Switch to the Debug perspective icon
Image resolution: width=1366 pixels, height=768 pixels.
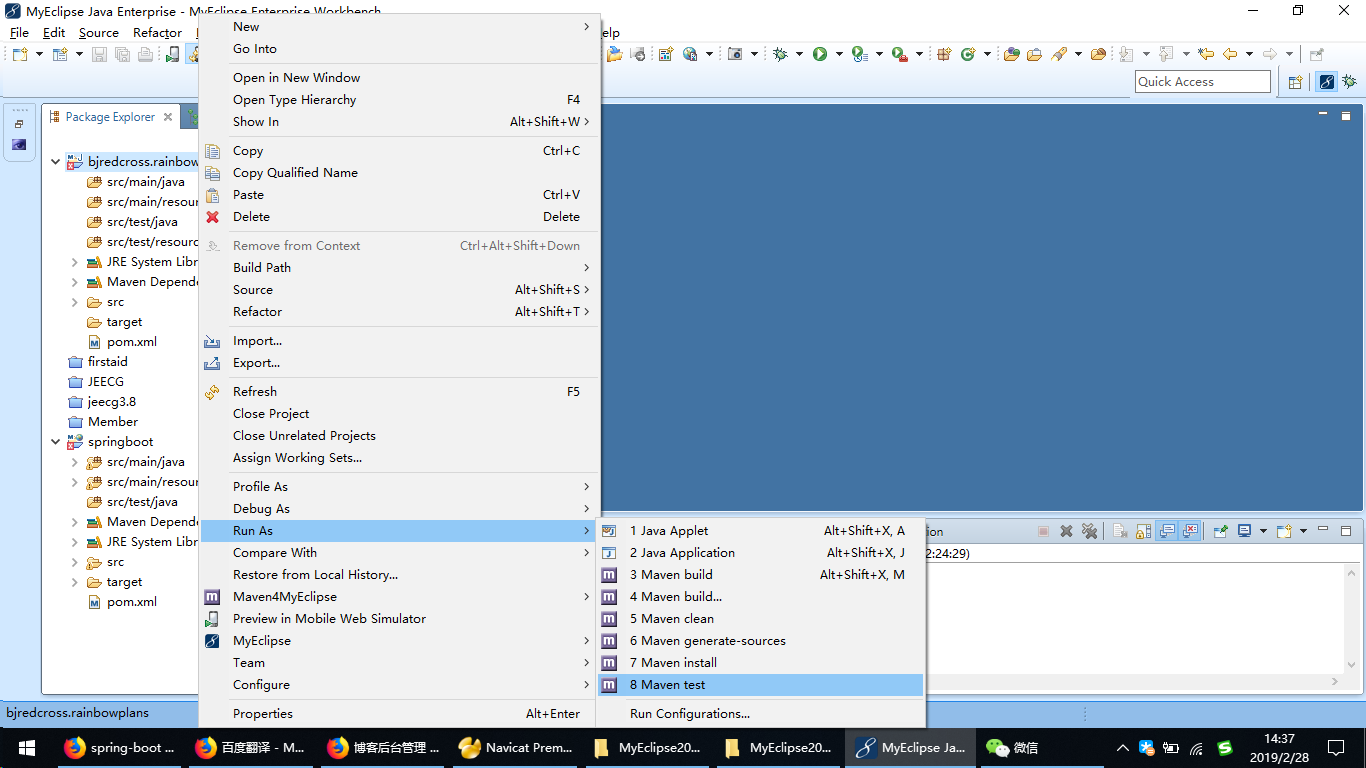[1349, 82]
